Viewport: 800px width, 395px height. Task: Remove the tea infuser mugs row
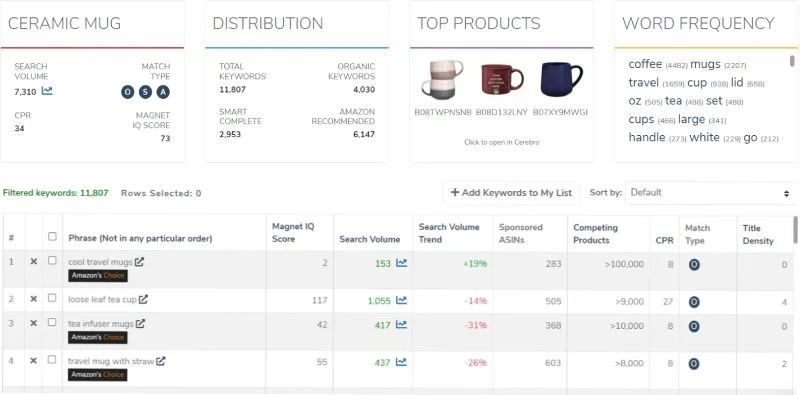pos(34,323)
